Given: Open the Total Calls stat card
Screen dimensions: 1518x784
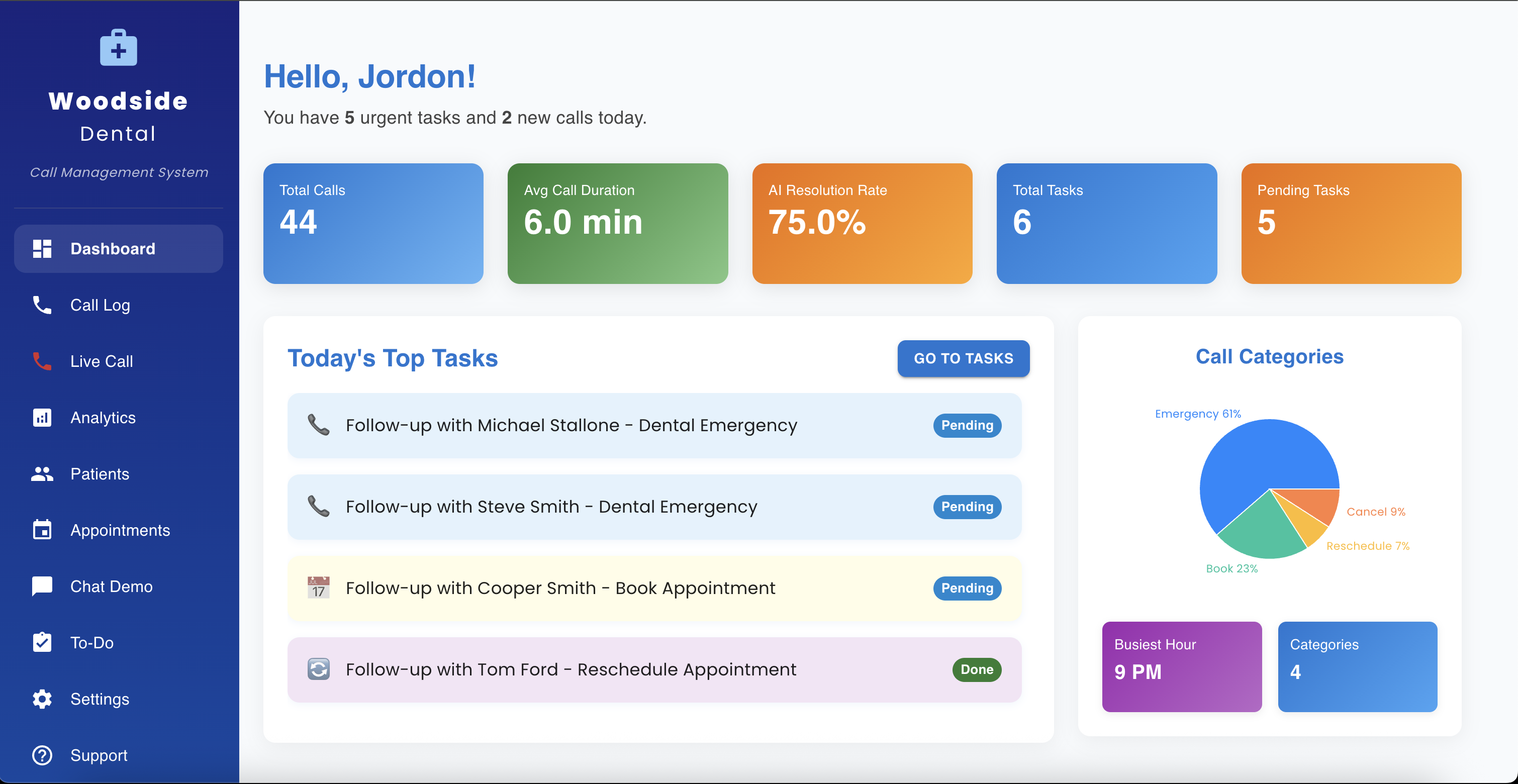Looking at the screenshot, I should click(373, 223).
